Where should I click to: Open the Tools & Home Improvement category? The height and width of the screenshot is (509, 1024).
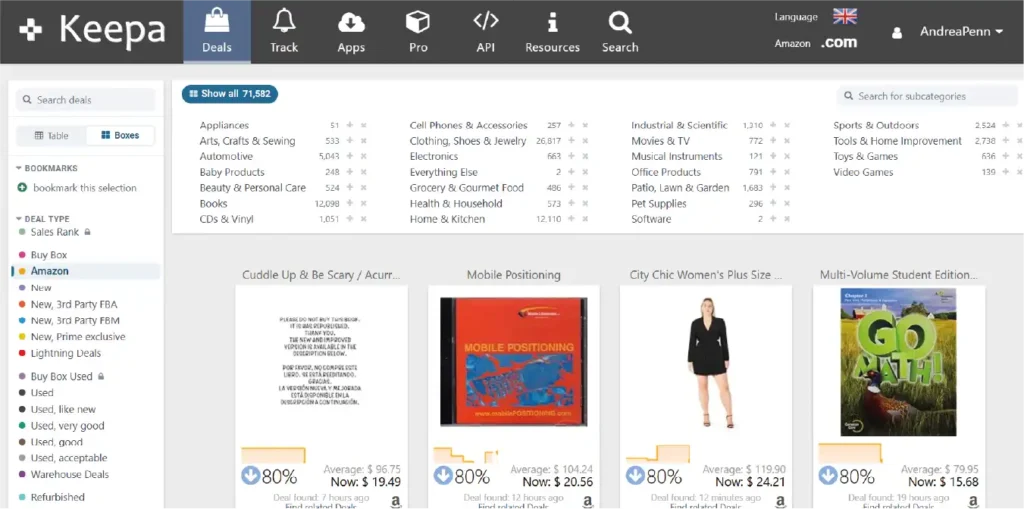tap(897, 141)
